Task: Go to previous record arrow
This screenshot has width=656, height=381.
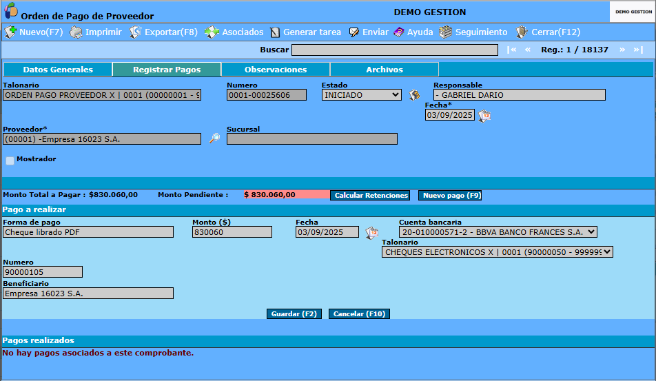Action: [528, 50]
